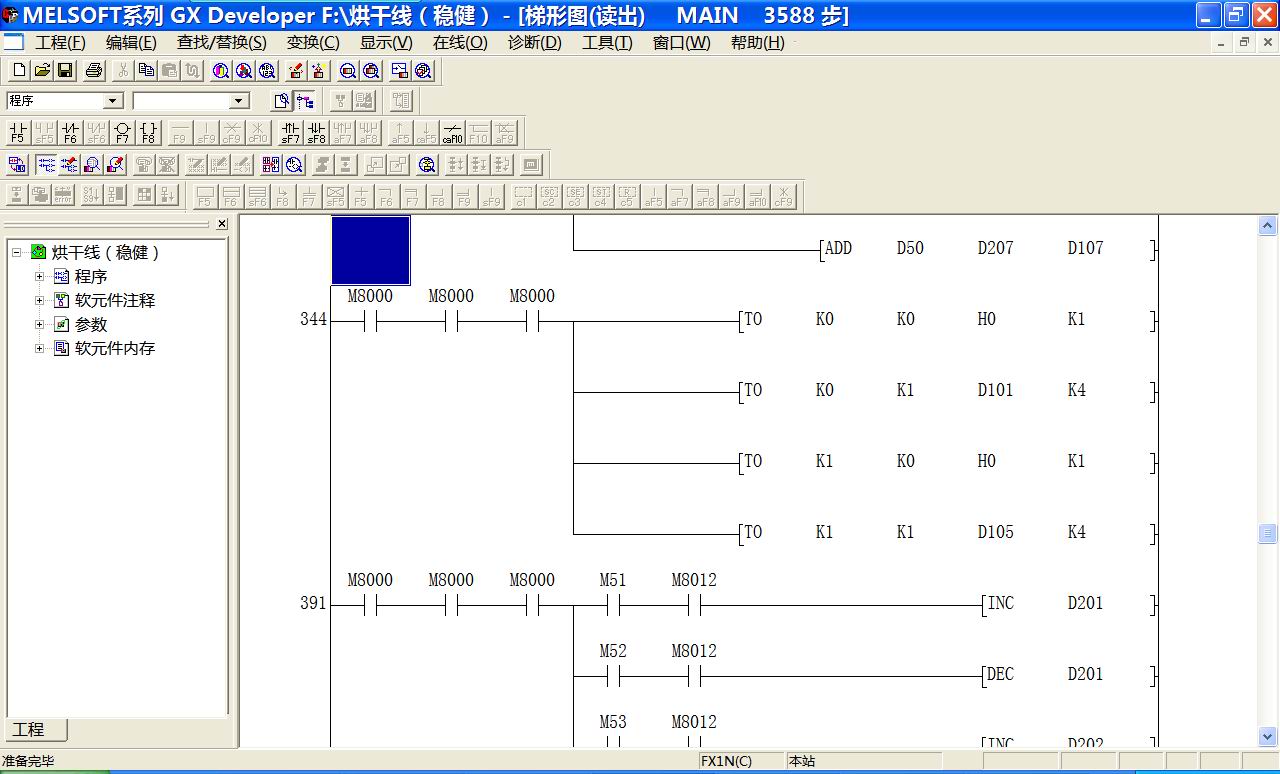Open the 程序 dropdown list
The width and height of the screenshot is (1280, 774).
113,101
